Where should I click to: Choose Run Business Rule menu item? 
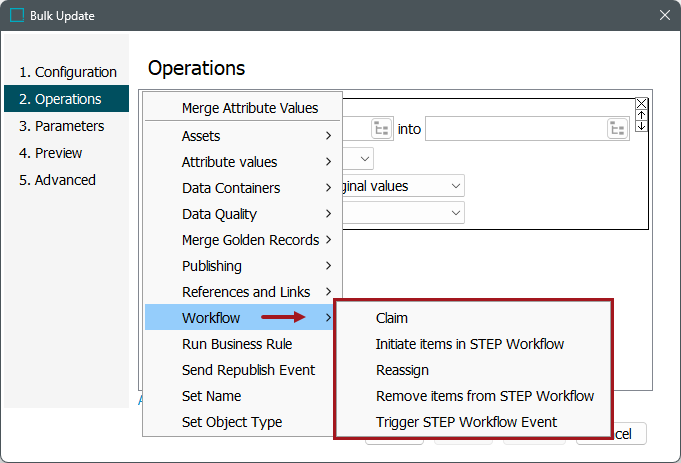click(236, 344)
